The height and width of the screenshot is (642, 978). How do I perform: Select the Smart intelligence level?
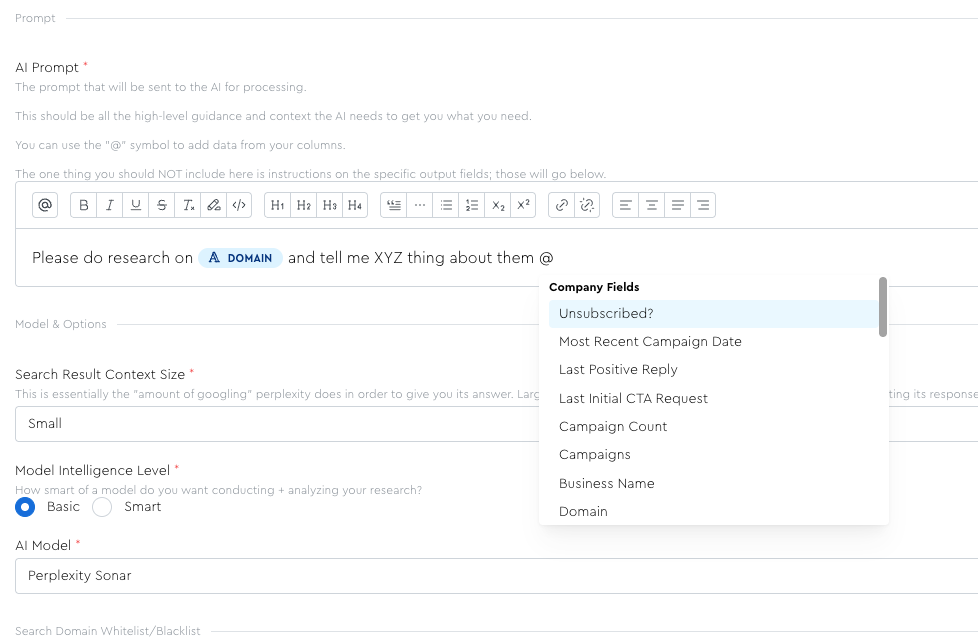(102, 507)
